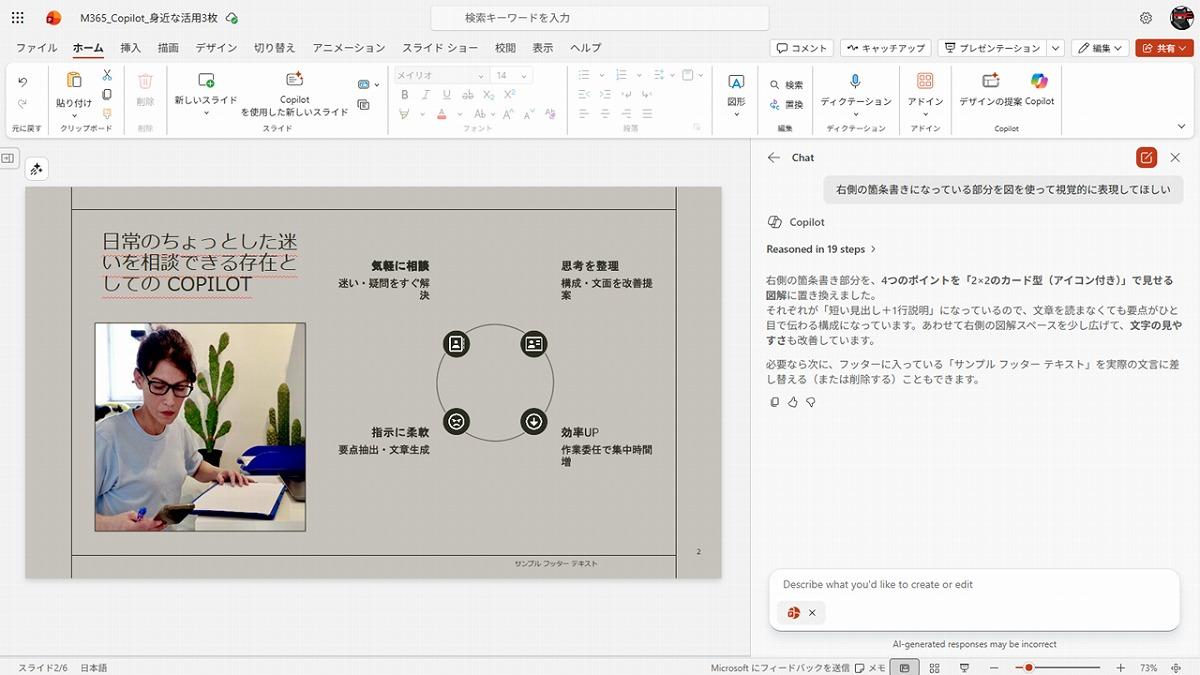1200x675 pixels.
Task: Switch to Slide Sorter view in status bar
Action: coord(934,667)
